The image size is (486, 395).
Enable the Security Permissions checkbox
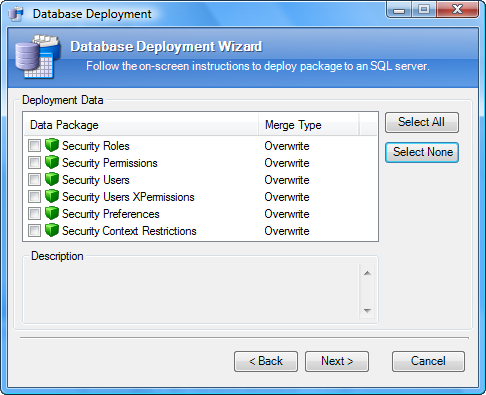pyautogui.click(x=34, y=163)
